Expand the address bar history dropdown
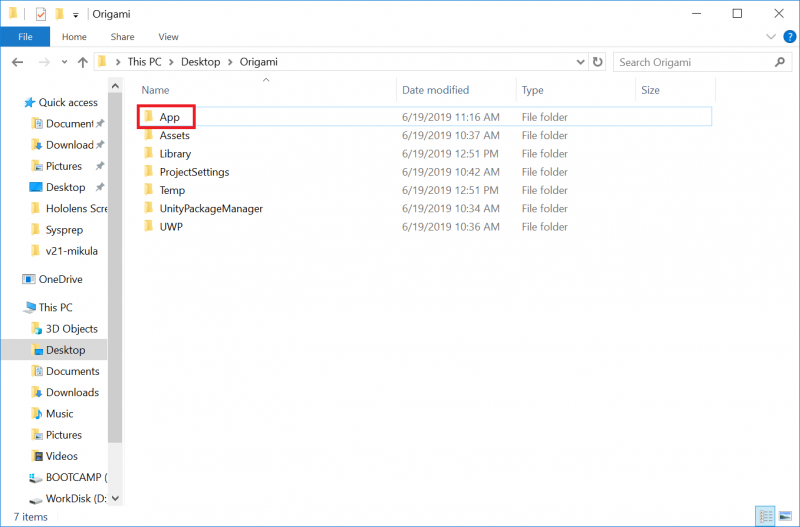Screen dimensions: 800x527 pos(580,62)
